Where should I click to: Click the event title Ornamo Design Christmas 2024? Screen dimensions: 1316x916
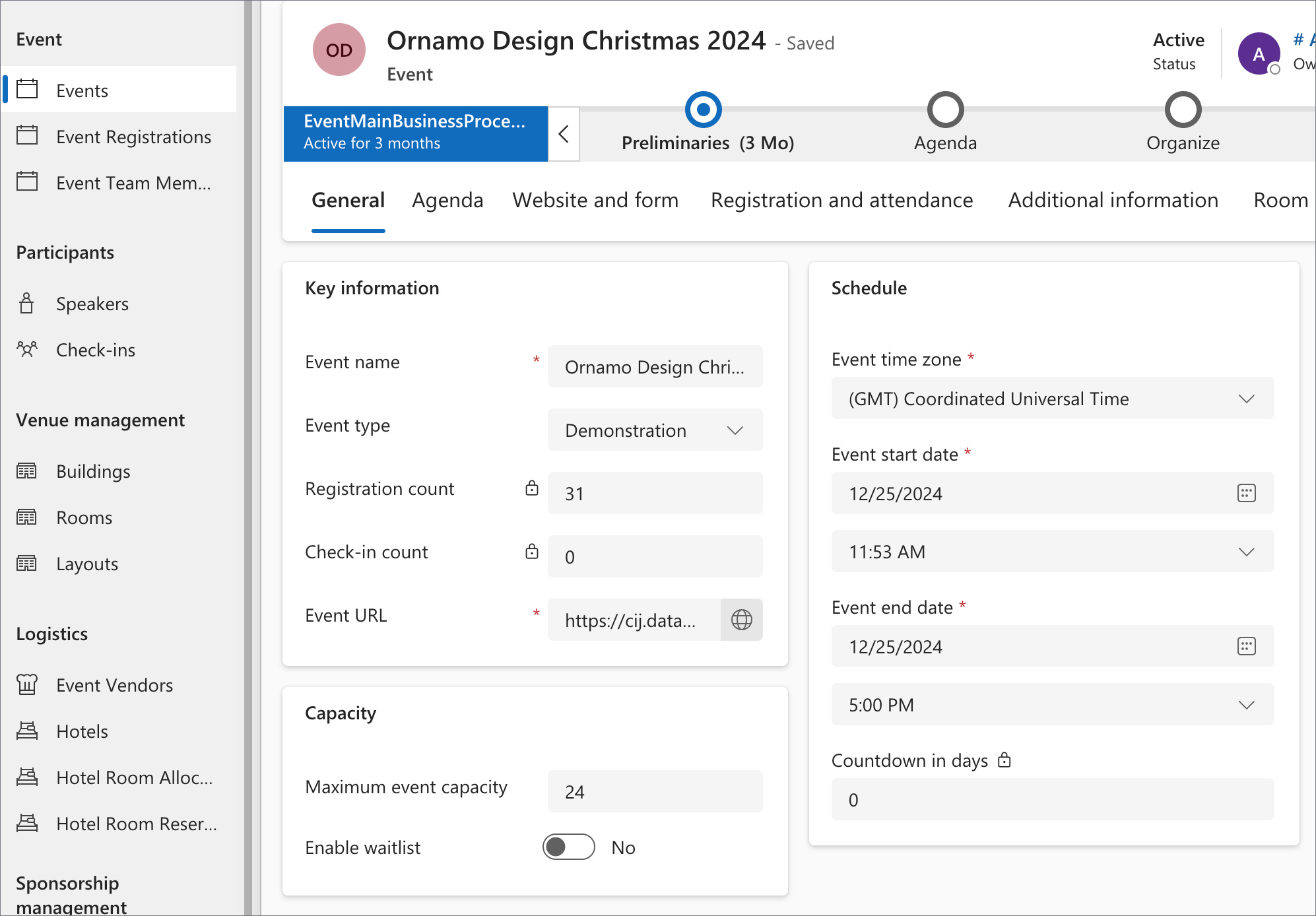[576, 41]
